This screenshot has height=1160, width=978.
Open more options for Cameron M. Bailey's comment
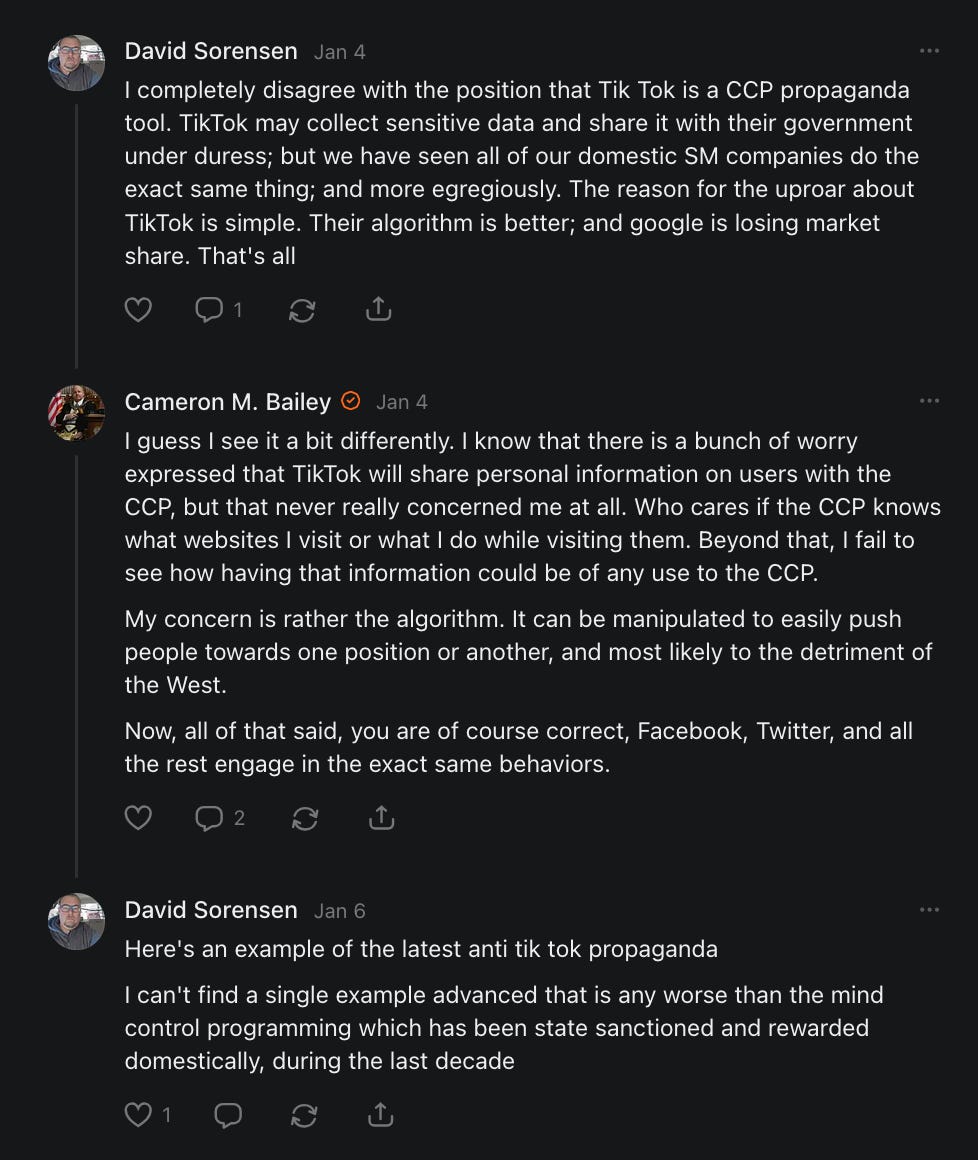point(929,401)
